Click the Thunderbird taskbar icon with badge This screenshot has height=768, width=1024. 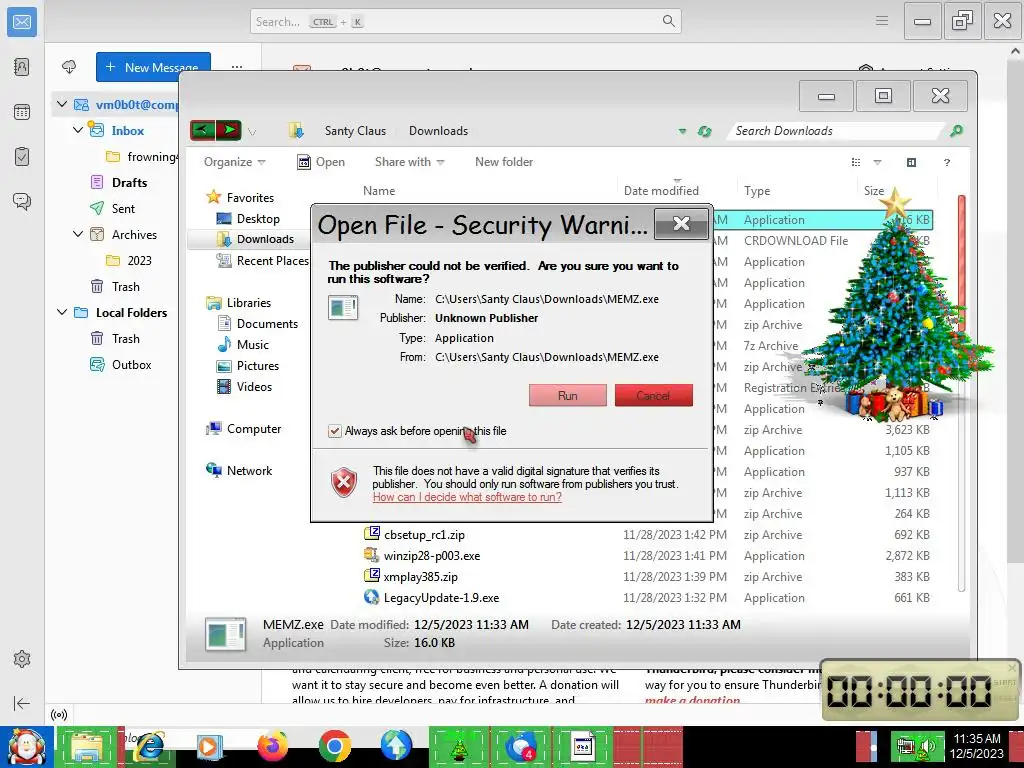520,746
